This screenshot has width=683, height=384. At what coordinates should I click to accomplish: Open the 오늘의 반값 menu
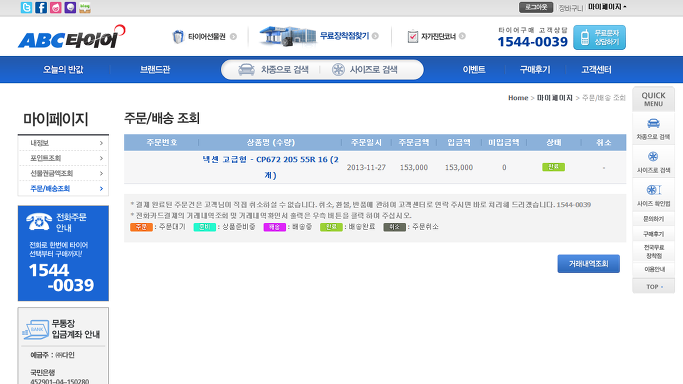[63, 70]
